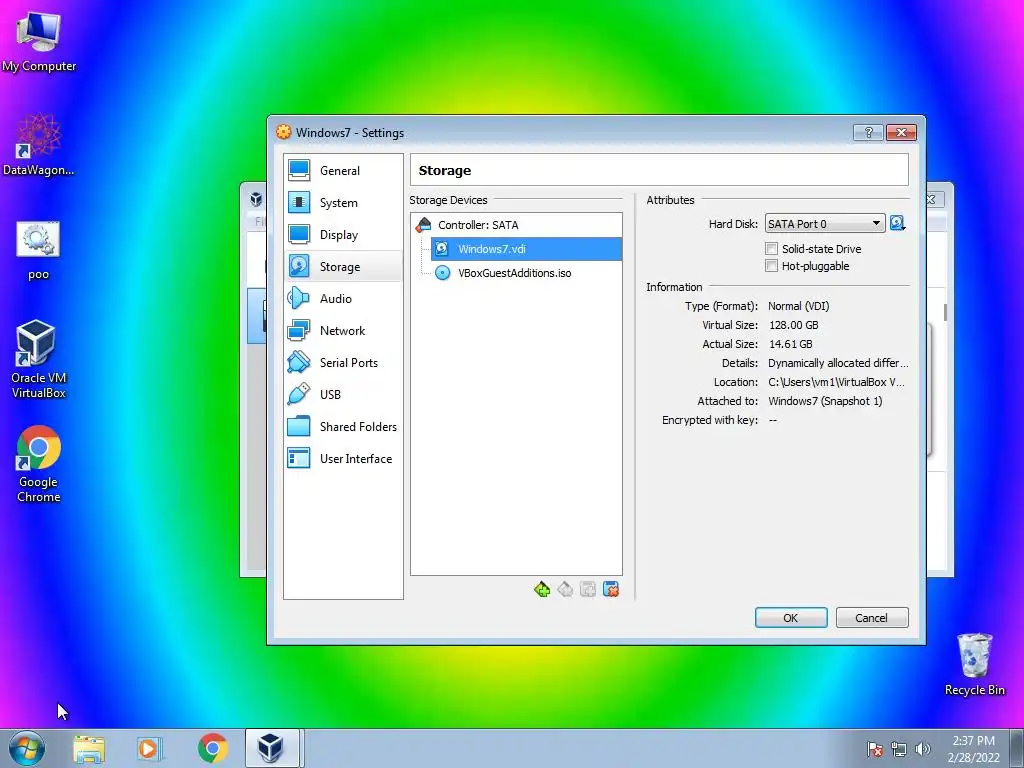Enable the Solid-state Drive checkbox

point(771,249)
